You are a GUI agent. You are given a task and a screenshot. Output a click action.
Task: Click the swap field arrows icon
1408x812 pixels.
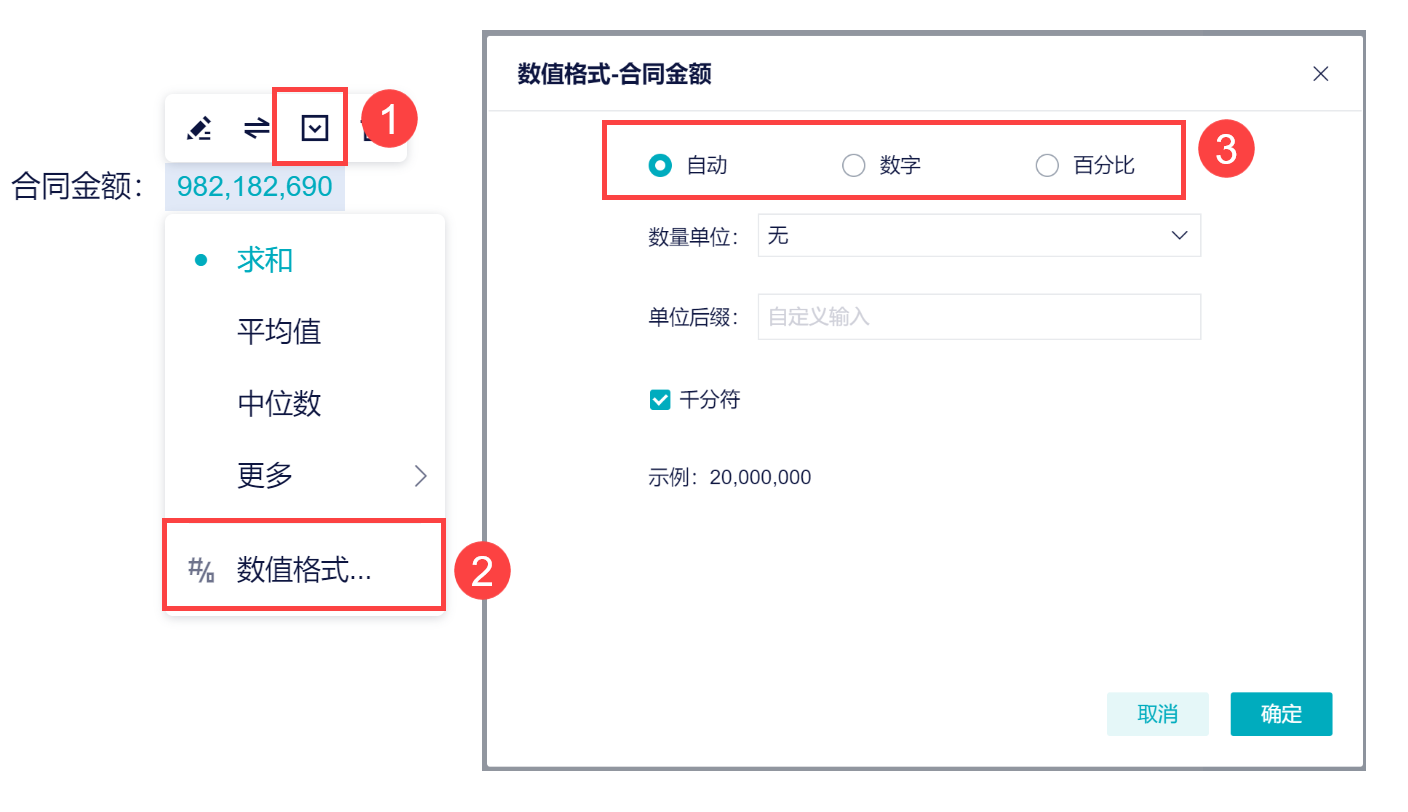point(257,128)
